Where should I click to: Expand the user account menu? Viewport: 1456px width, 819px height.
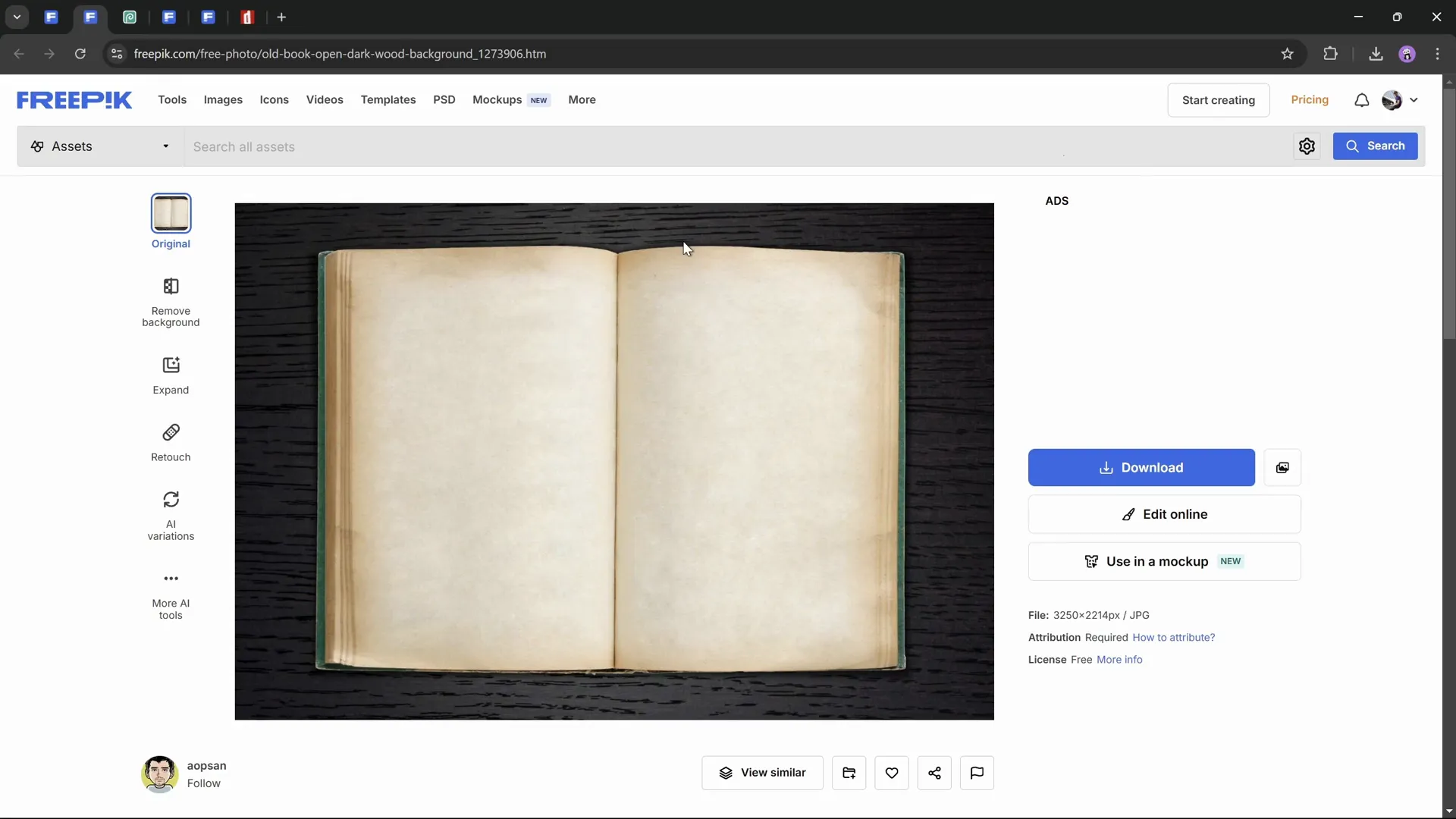click(1414, 100)
